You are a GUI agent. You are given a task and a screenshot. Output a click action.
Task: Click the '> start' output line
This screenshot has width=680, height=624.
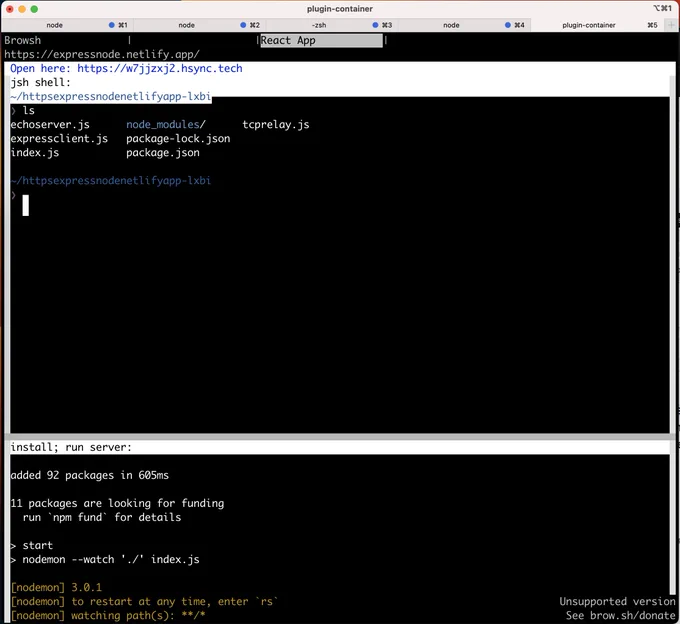[x=32, y=546]
